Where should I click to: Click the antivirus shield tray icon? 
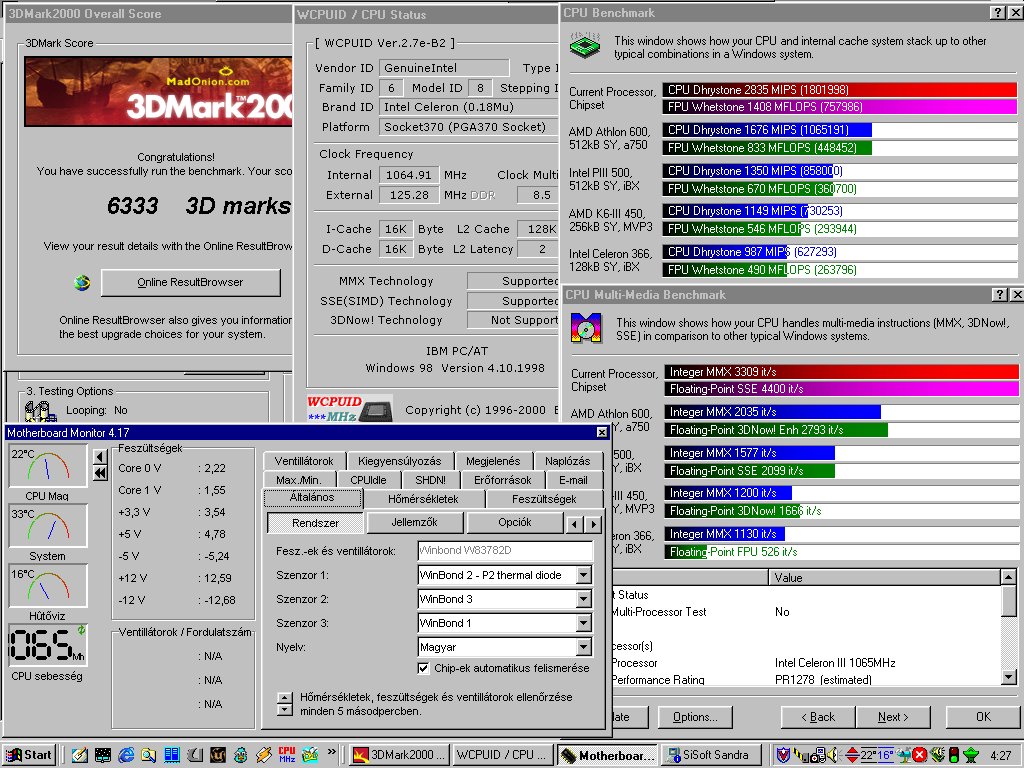783,755
